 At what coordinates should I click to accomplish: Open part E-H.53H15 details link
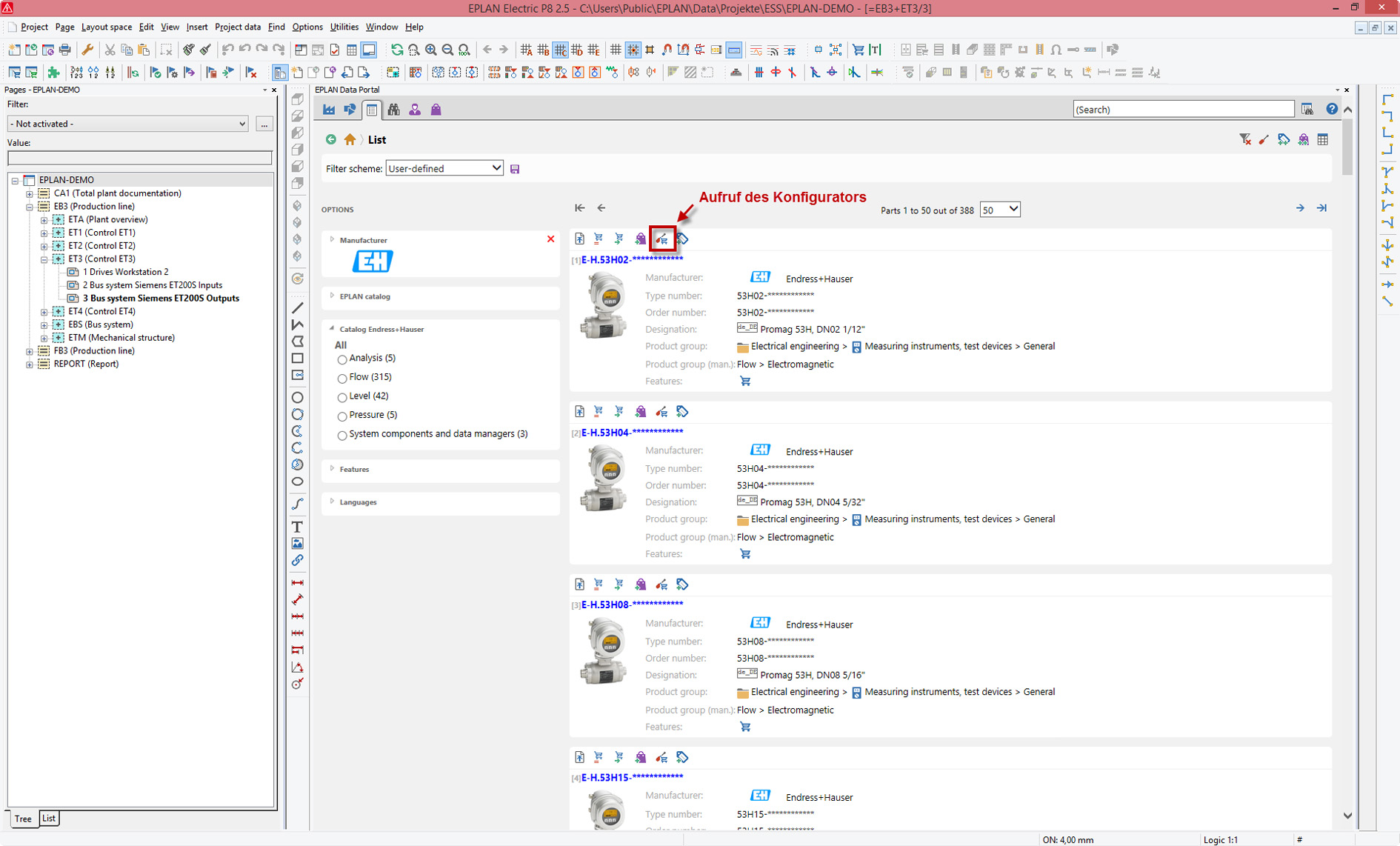point(630,777)
